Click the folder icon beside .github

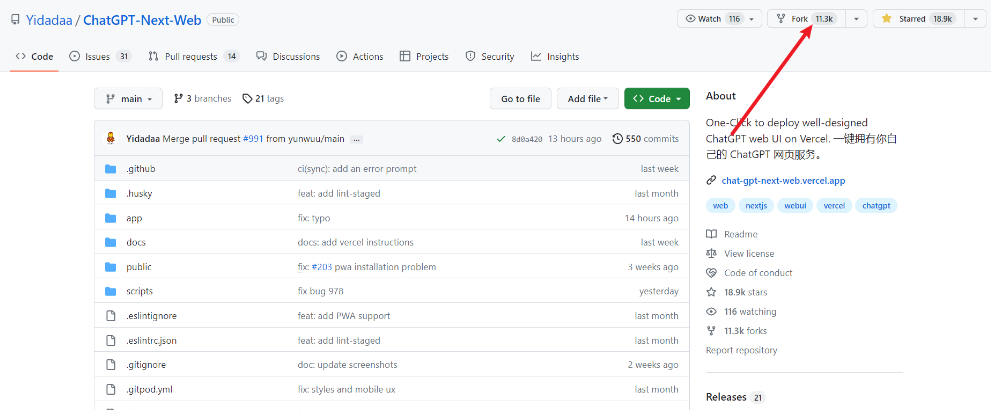tap(111, 169)
